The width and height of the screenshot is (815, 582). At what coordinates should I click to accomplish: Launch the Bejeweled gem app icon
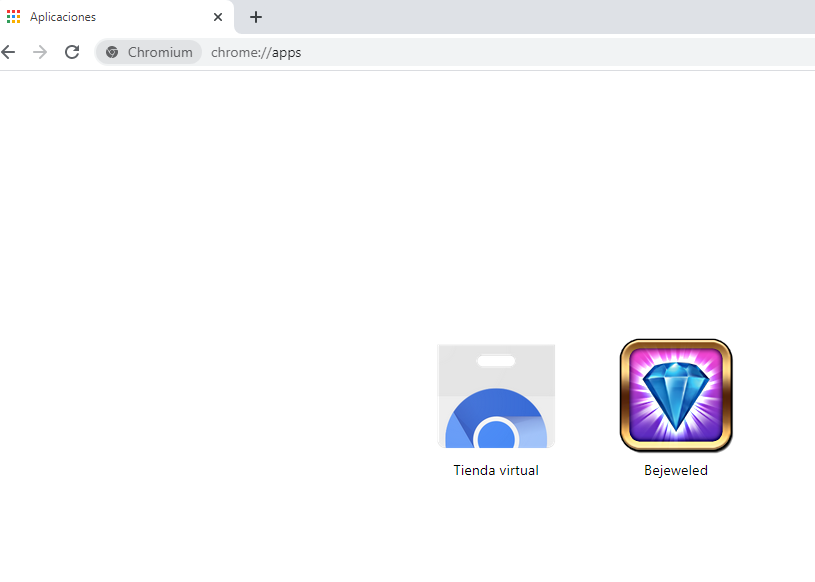(x=676, y=395)
